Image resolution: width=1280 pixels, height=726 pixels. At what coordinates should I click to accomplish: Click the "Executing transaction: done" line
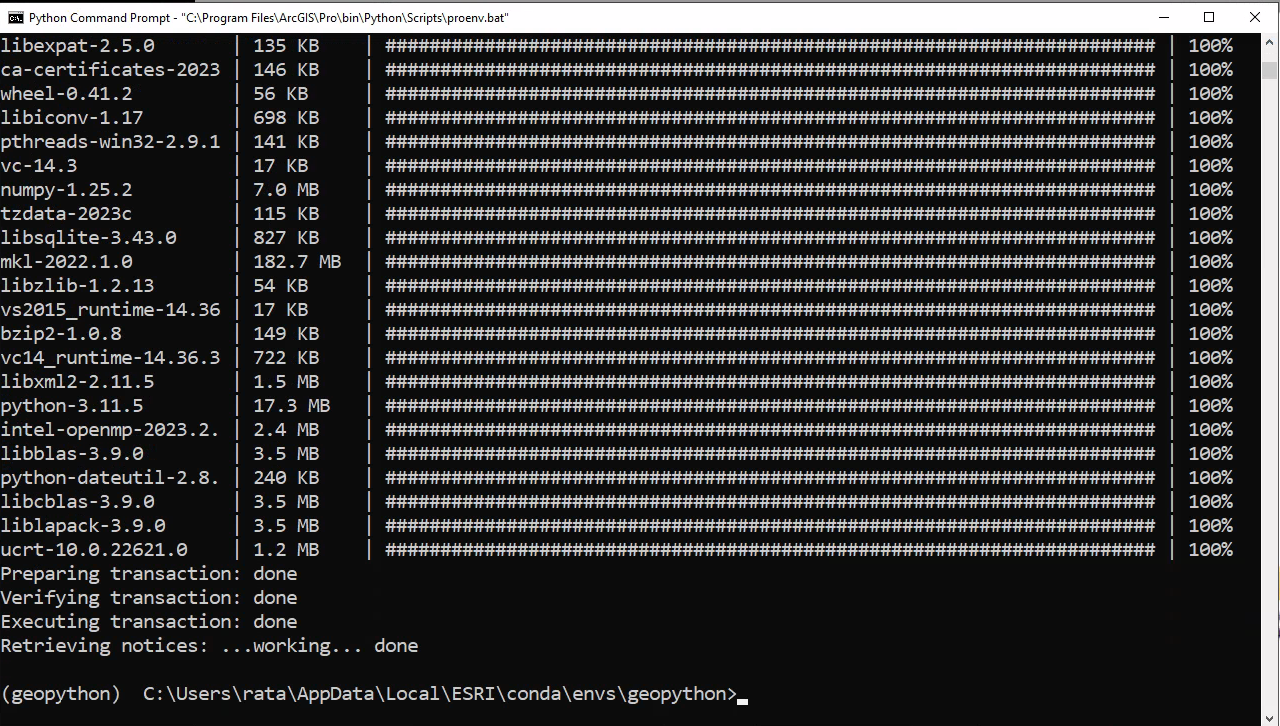tap(149, 622)
